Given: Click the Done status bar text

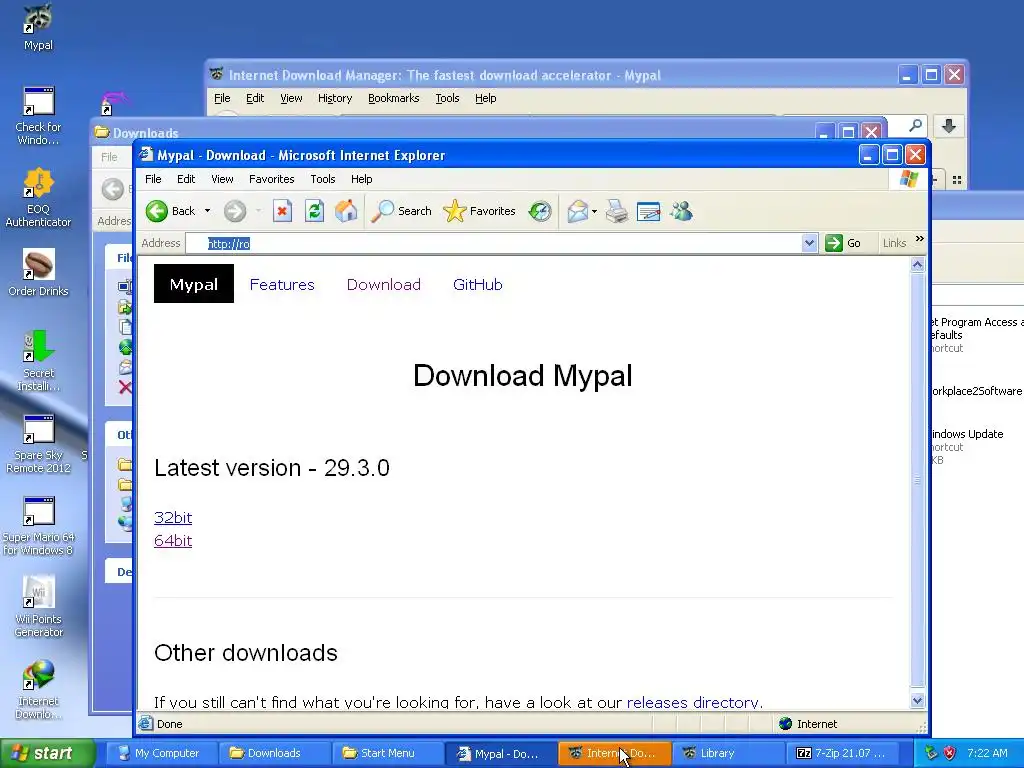Looking at the screenshot, I should [169, 724].
